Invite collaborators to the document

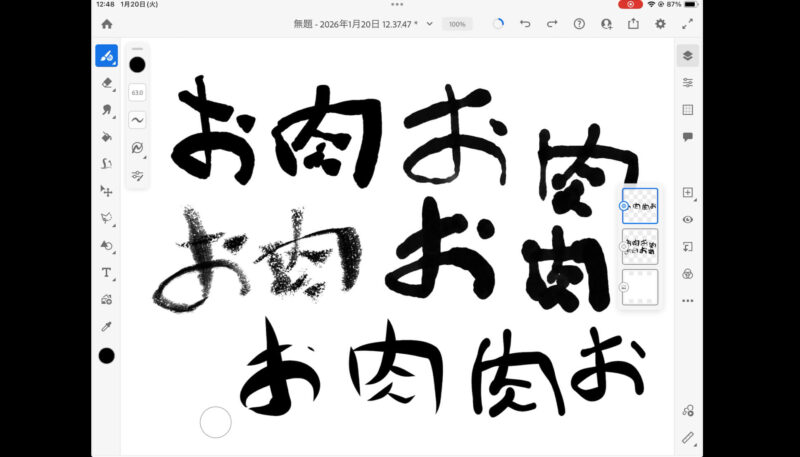[x=606, y=24]
